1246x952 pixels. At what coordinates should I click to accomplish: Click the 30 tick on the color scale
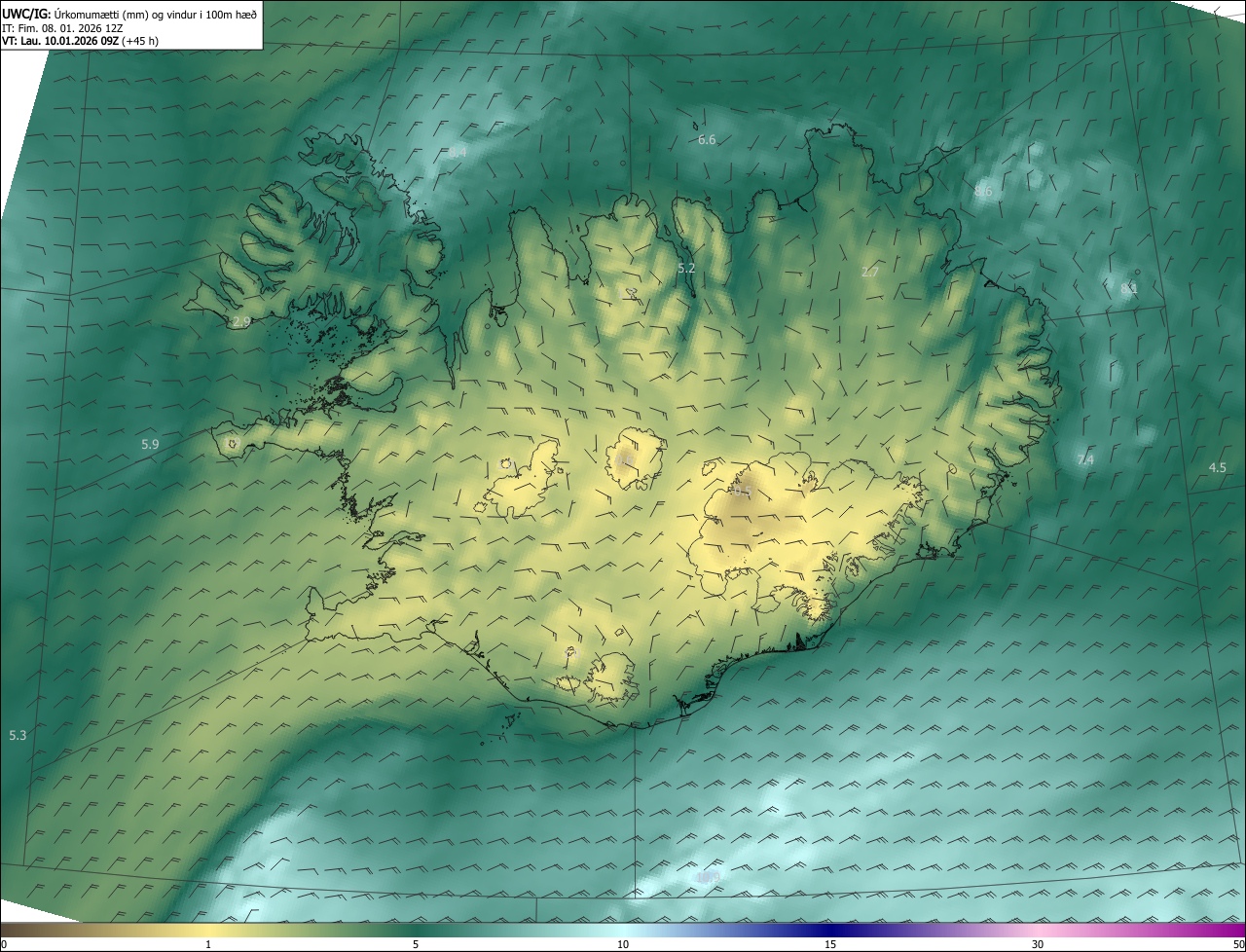point(1038,944)
